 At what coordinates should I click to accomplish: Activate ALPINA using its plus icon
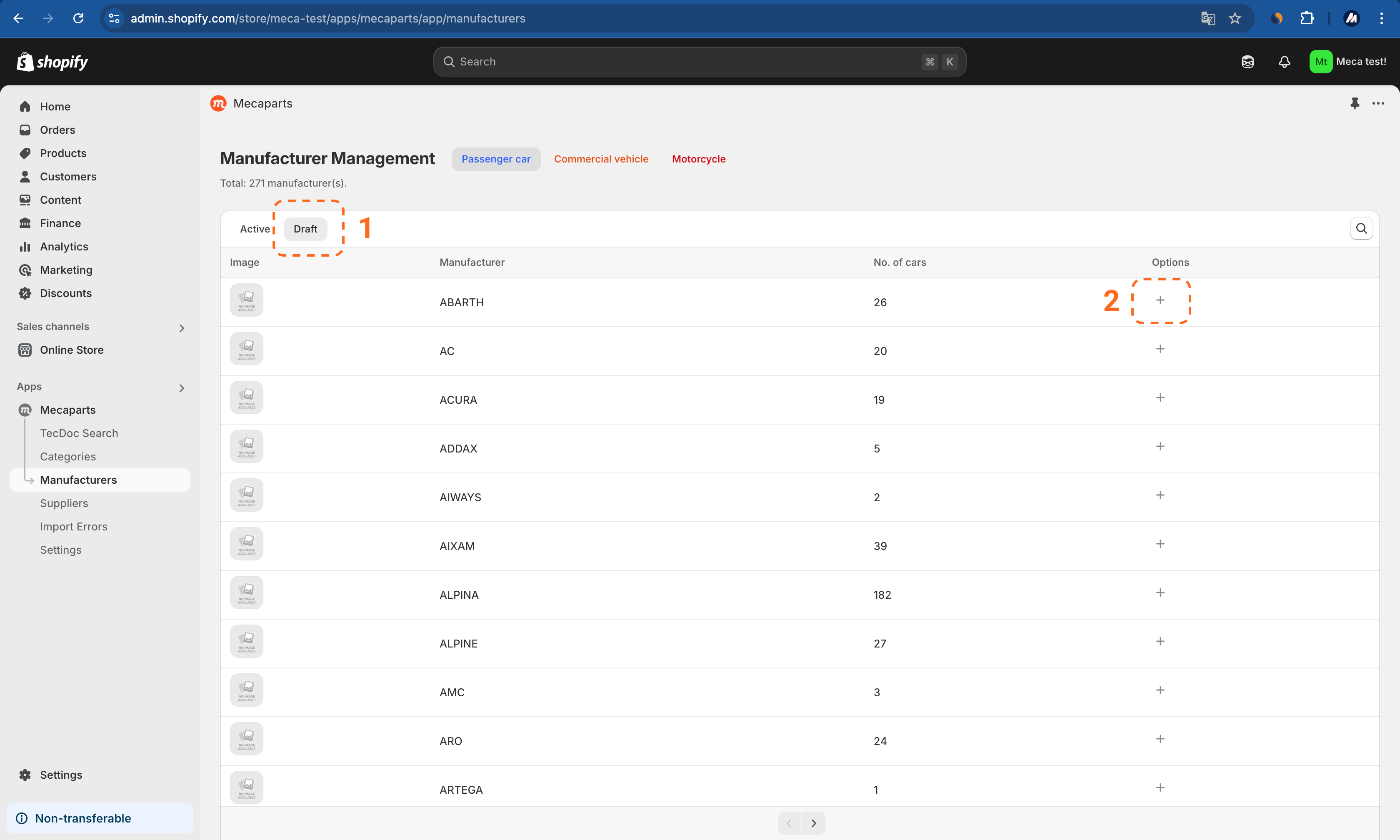pos(1160,592)
